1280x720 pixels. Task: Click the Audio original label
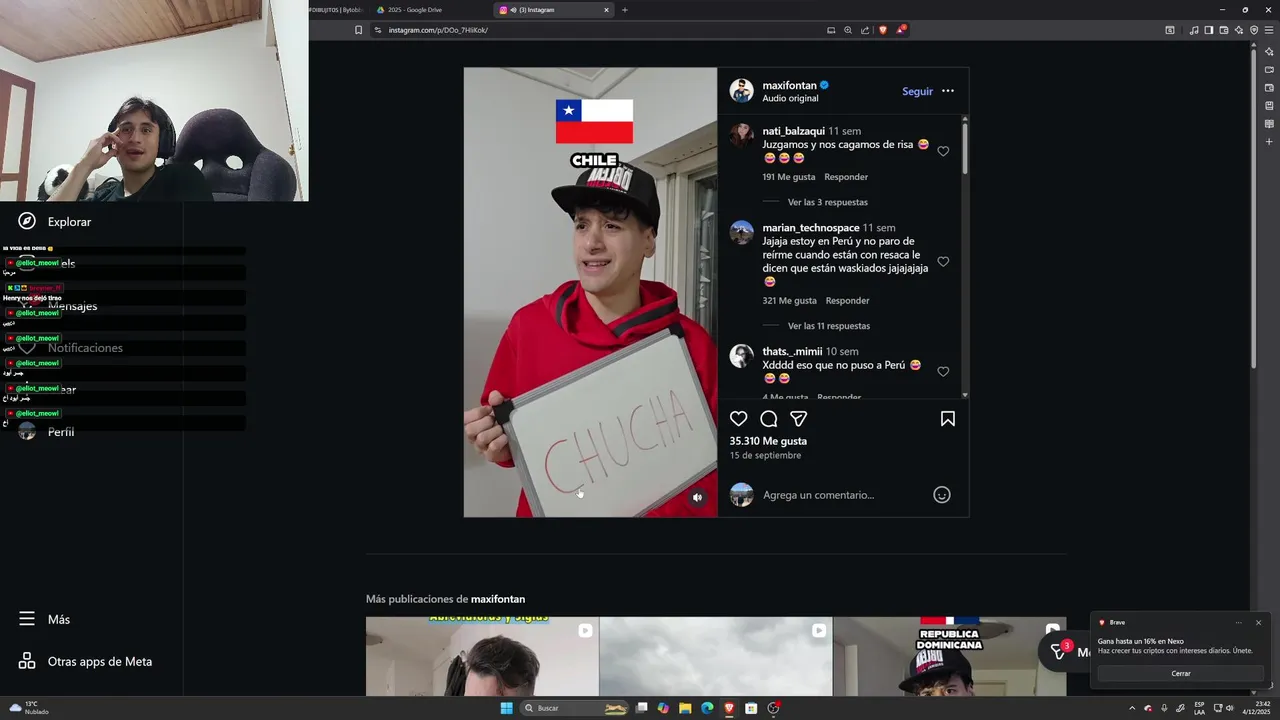click(x=790, y=98)
